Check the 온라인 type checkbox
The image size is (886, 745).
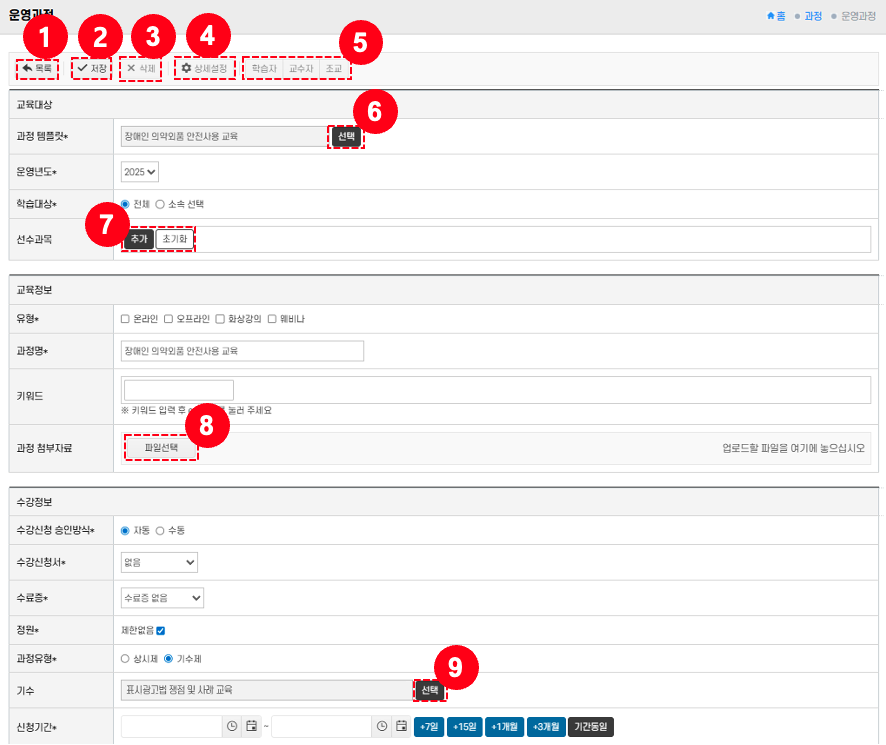tap(125, 319)
